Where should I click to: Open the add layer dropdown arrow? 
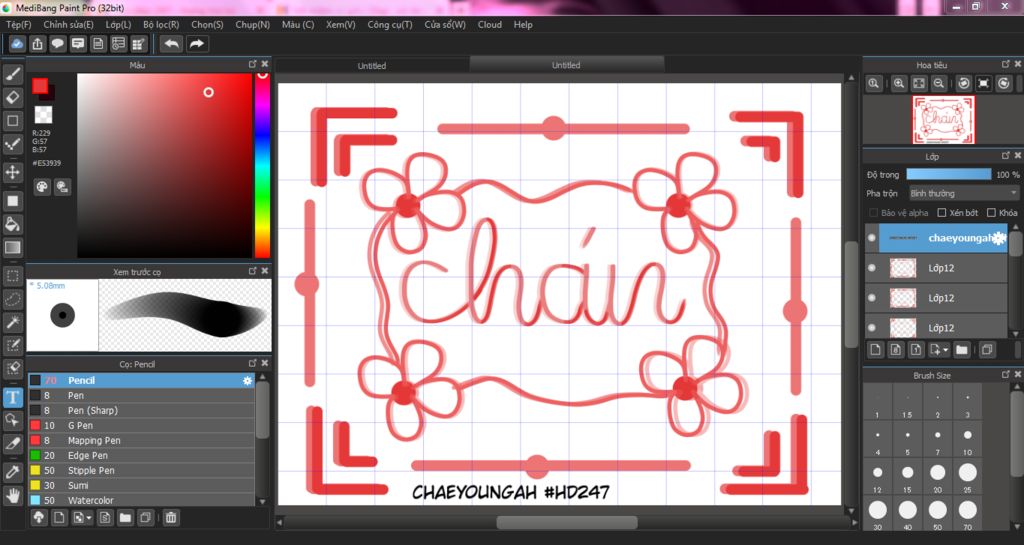click(x=939, y=350)
